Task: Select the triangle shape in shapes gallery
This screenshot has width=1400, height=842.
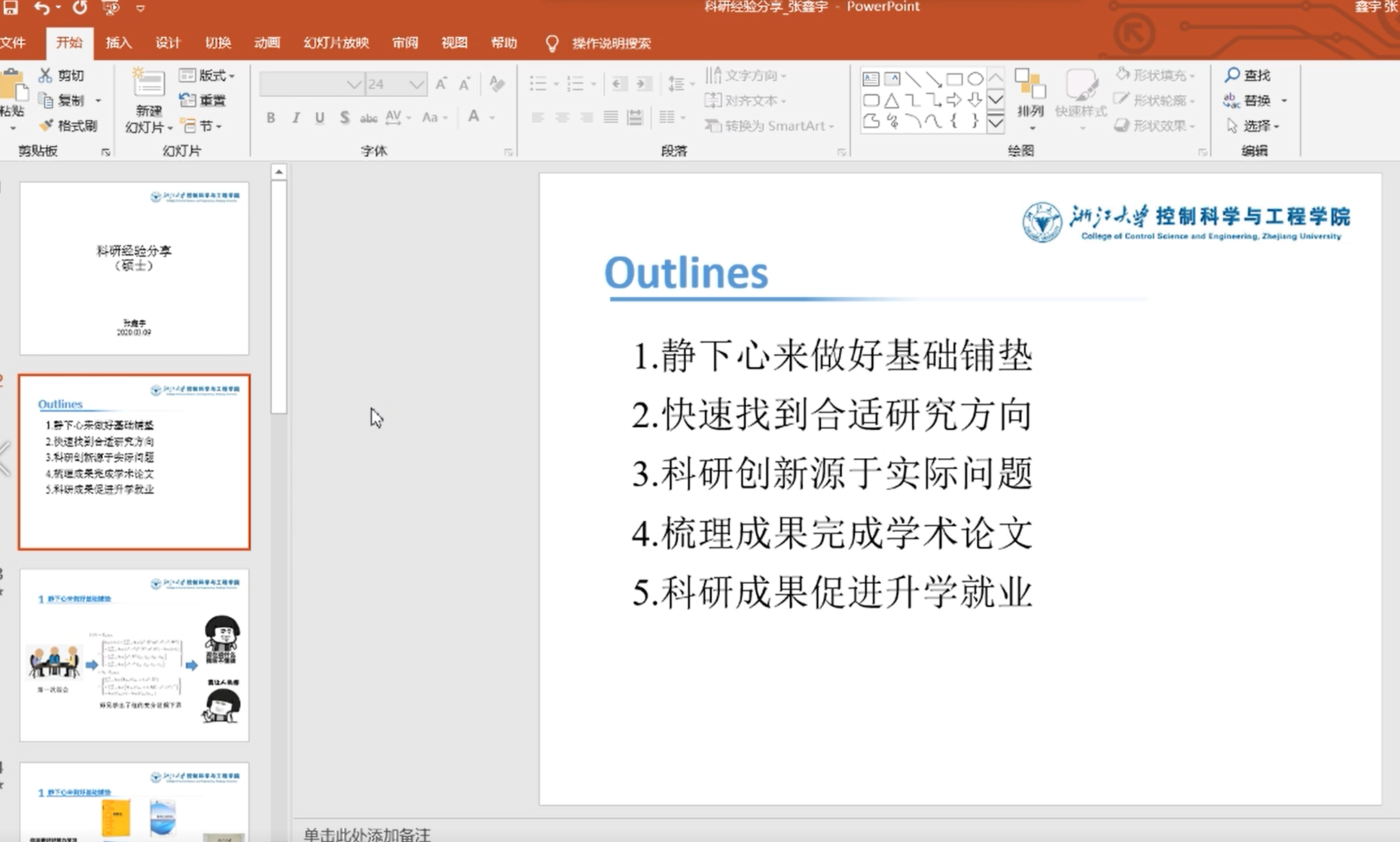Action: (x=892, y=101)
